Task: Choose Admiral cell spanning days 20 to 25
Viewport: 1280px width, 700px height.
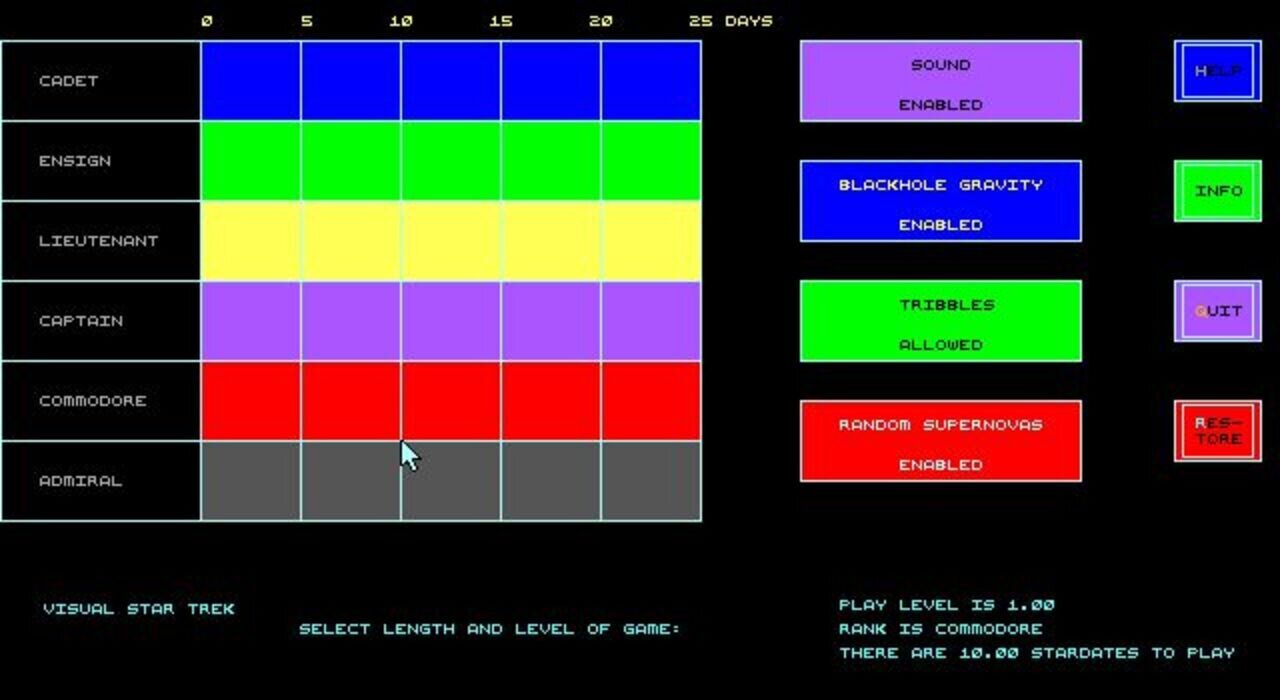Action: click(x=651, y=481)
